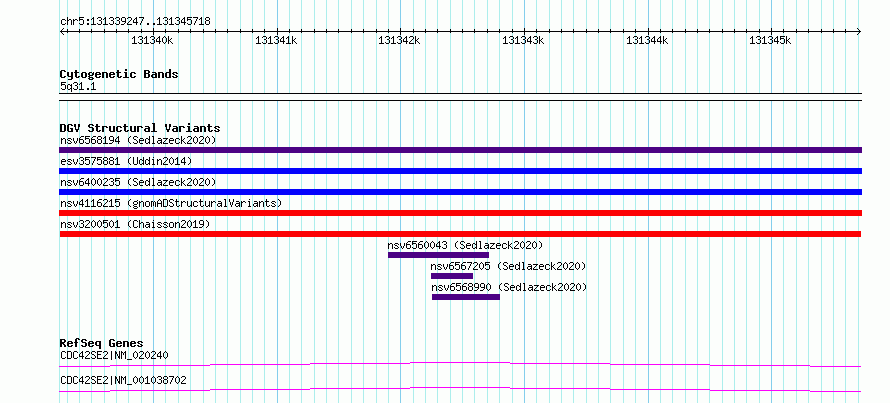This screenshot has height=403, width=890.
Task: Click ruler position 131343k
Action: [523, 40]
